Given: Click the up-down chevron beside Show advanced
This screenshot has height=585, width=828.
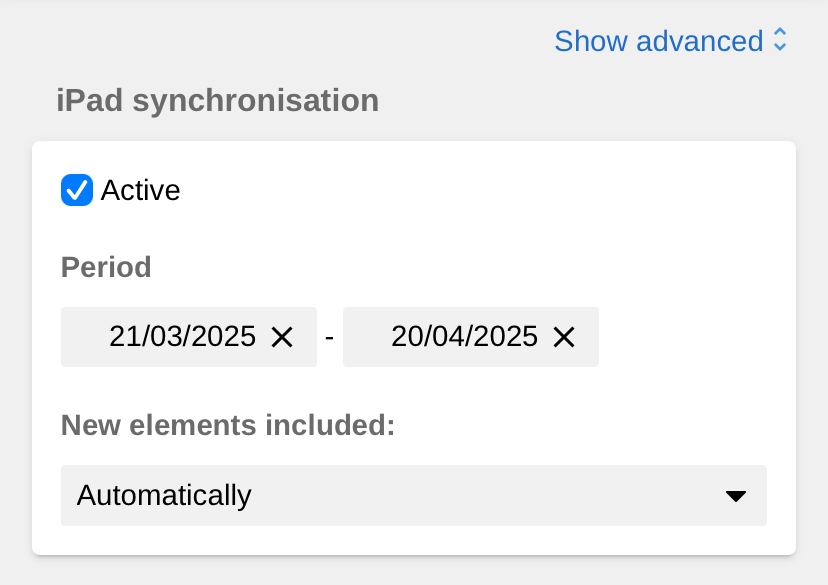Looking at the screenshot, I should [780, 41].
